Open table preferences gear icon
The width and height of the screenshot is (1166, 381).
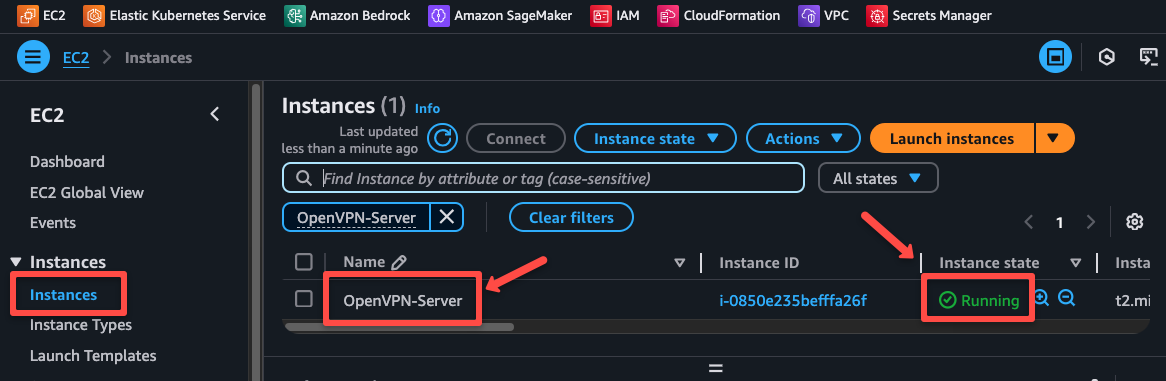click(1134, 222)
